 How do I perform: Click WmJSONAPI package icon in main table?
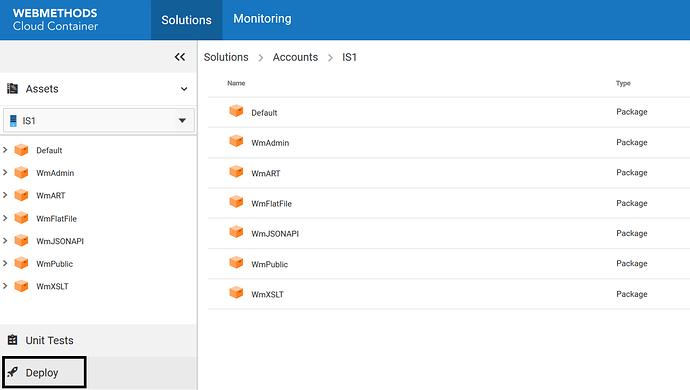(x=236, y=232)
